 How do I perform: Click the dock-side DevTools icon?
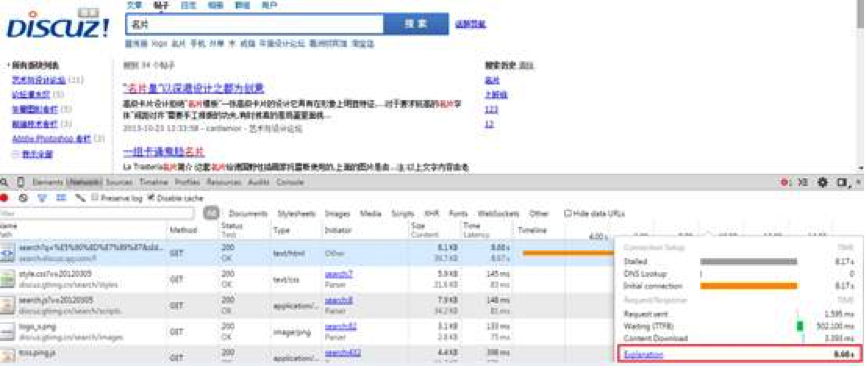[842, 182]
